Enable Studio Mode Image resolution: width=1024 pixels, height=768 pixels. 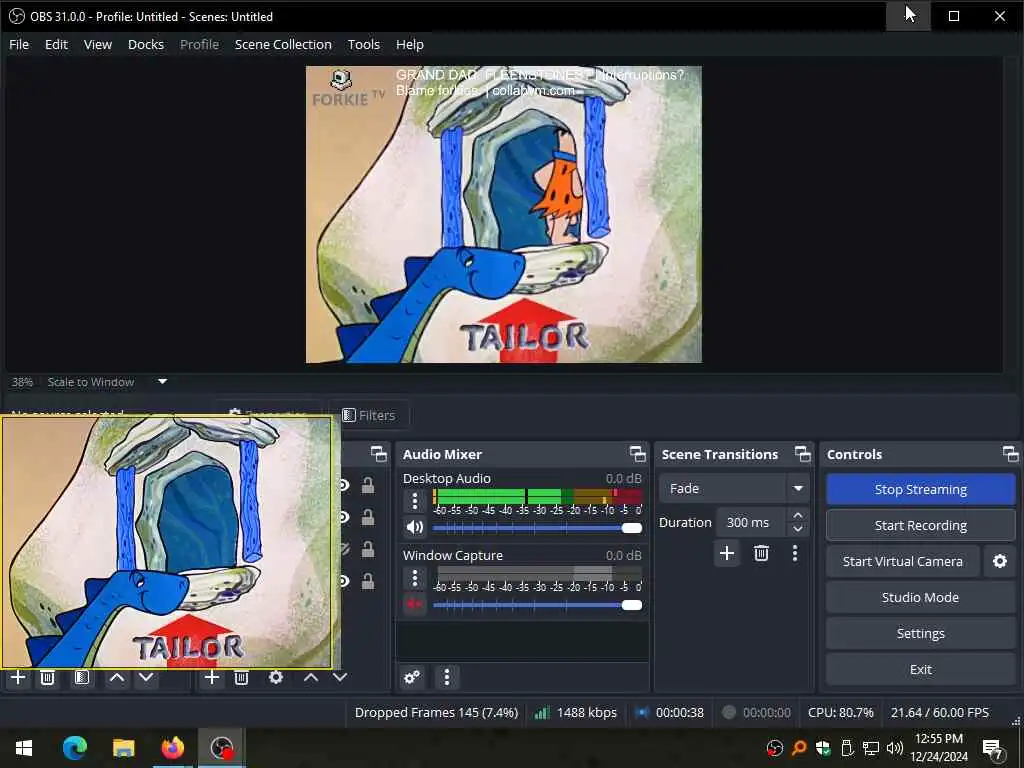coord(920,597)
